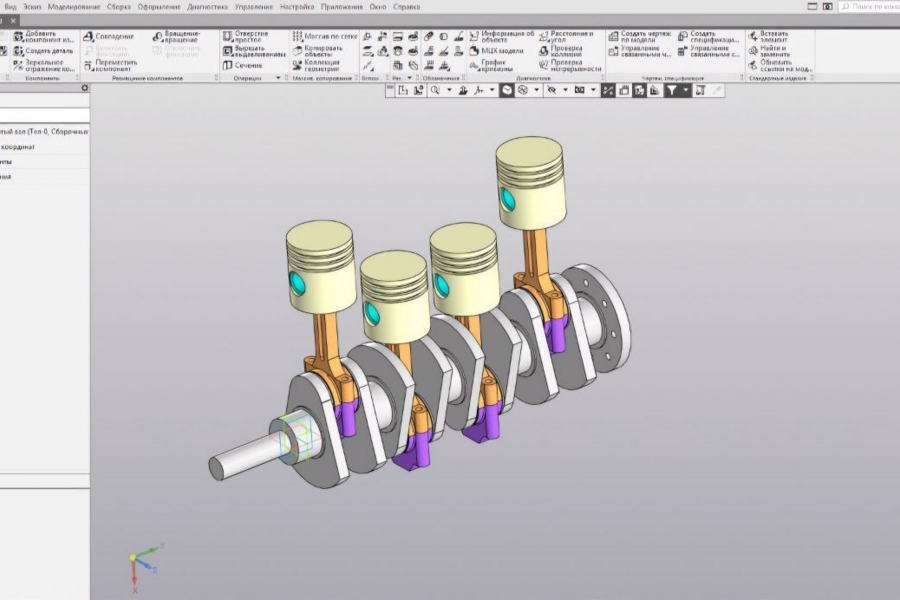Open Информация об объекте
900x600 pixels.
point(502,37)
